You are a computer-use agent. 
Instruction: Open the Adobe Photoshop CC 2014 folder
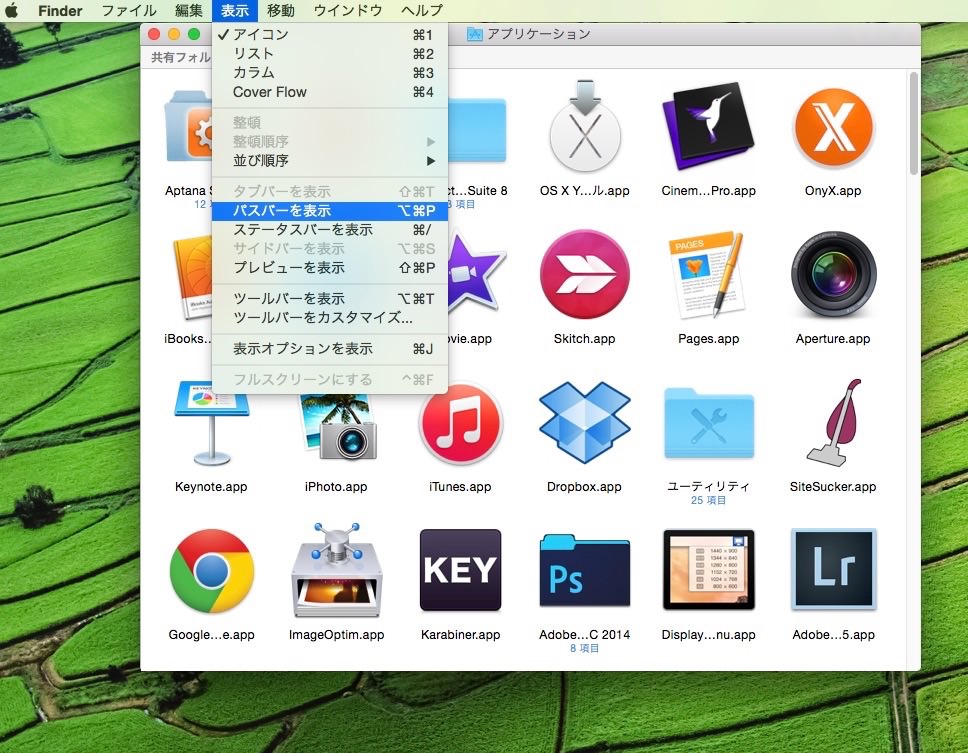click(584, 571)
